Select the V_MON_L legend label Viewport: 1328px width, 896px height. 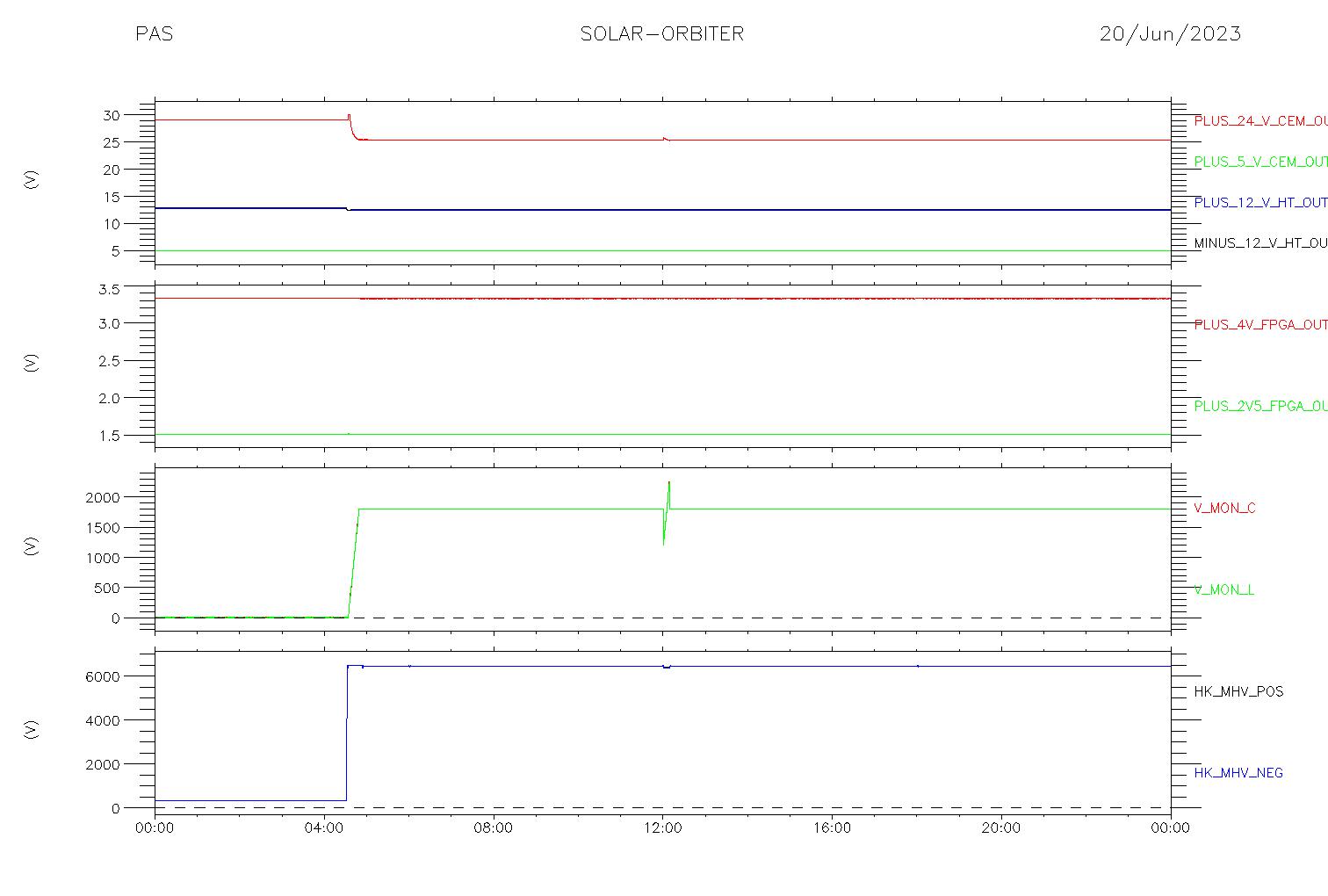1223,589
